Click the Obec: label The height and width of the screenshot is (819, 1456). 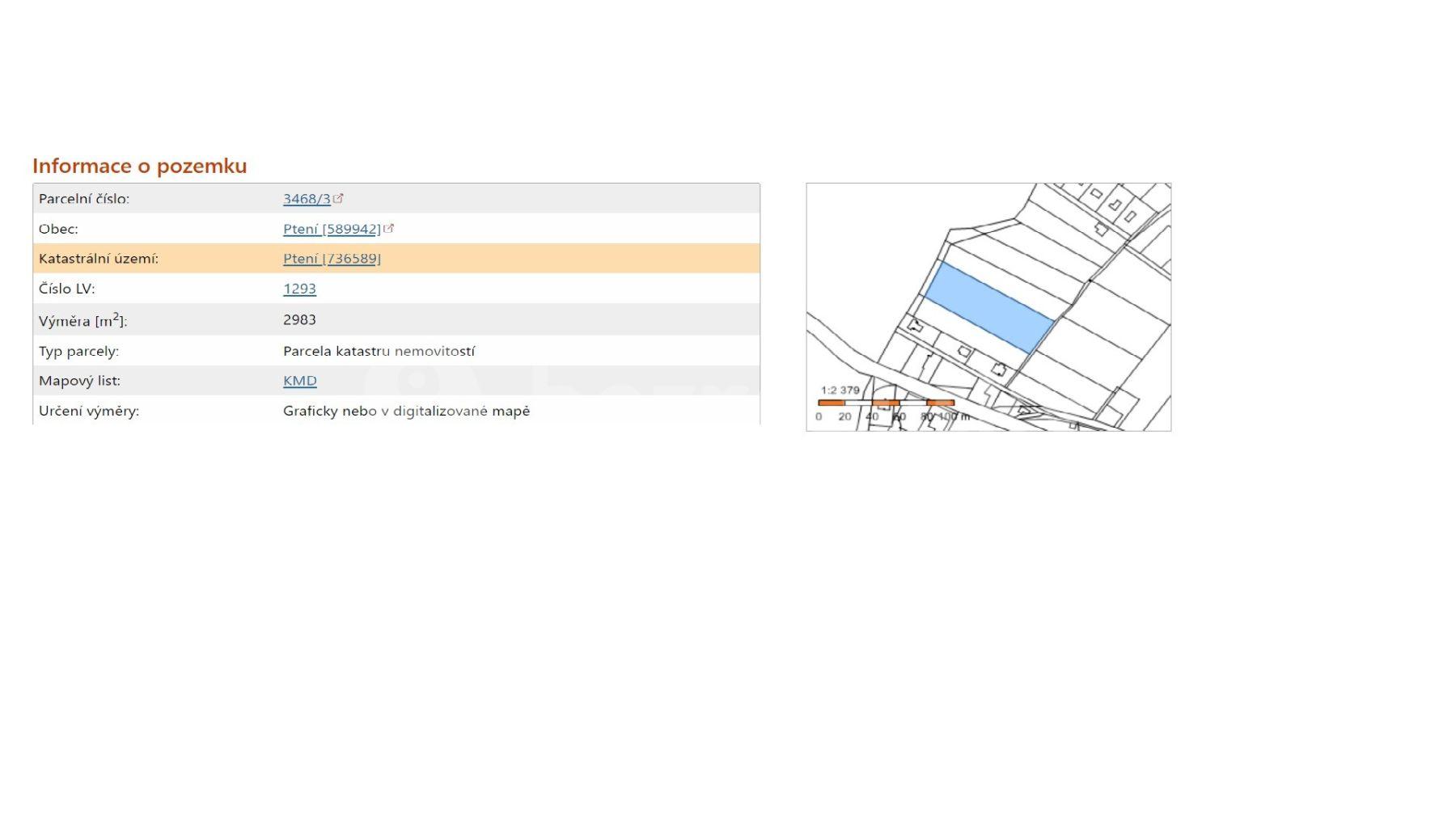coord(58,229)
